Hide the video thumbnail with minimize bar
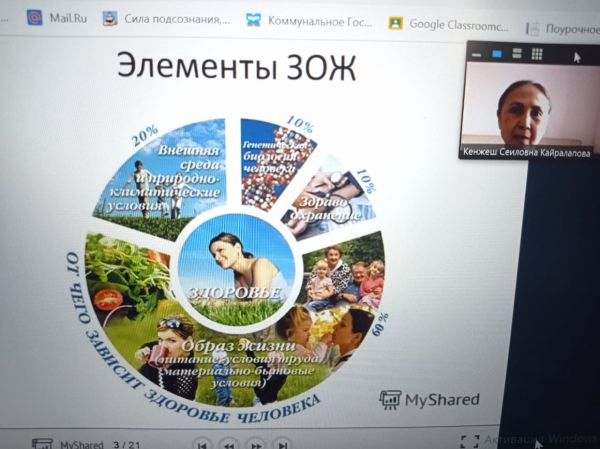 tap(476, 53)
